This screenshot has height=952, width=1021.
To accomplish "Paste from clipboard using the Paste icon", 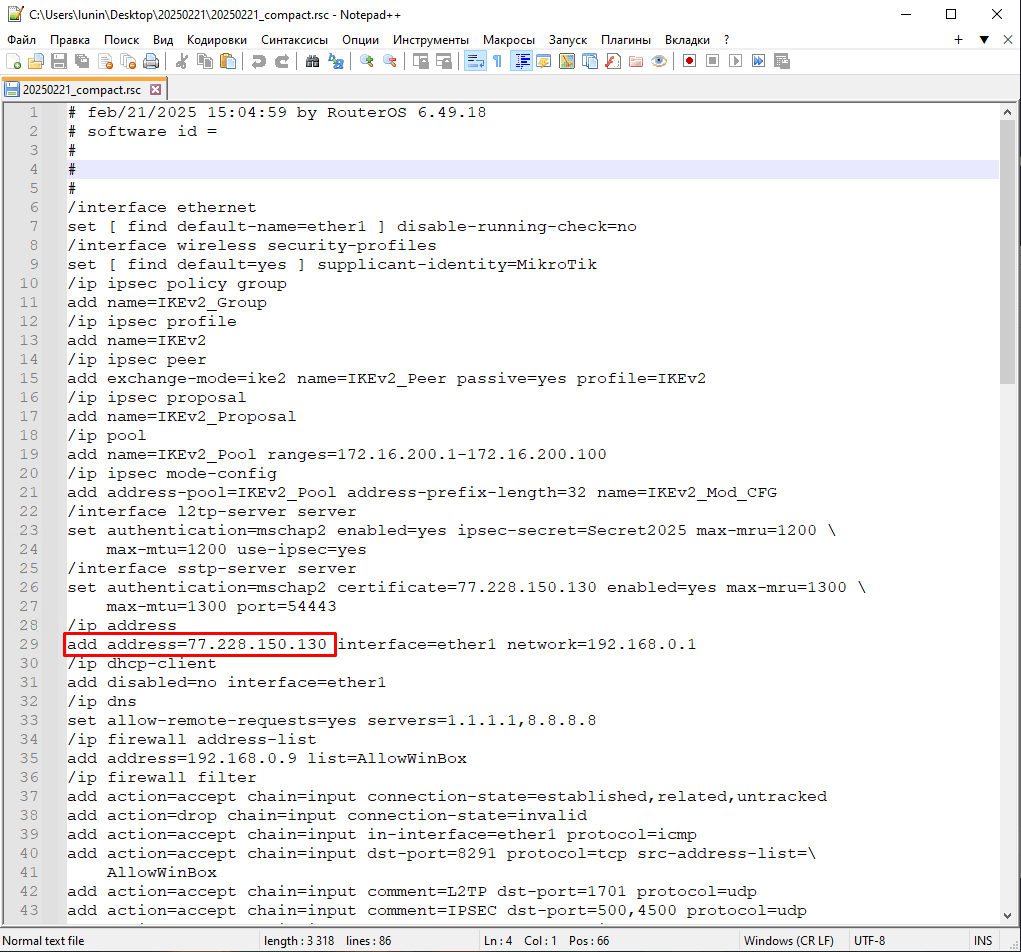I will click(228, 61).
